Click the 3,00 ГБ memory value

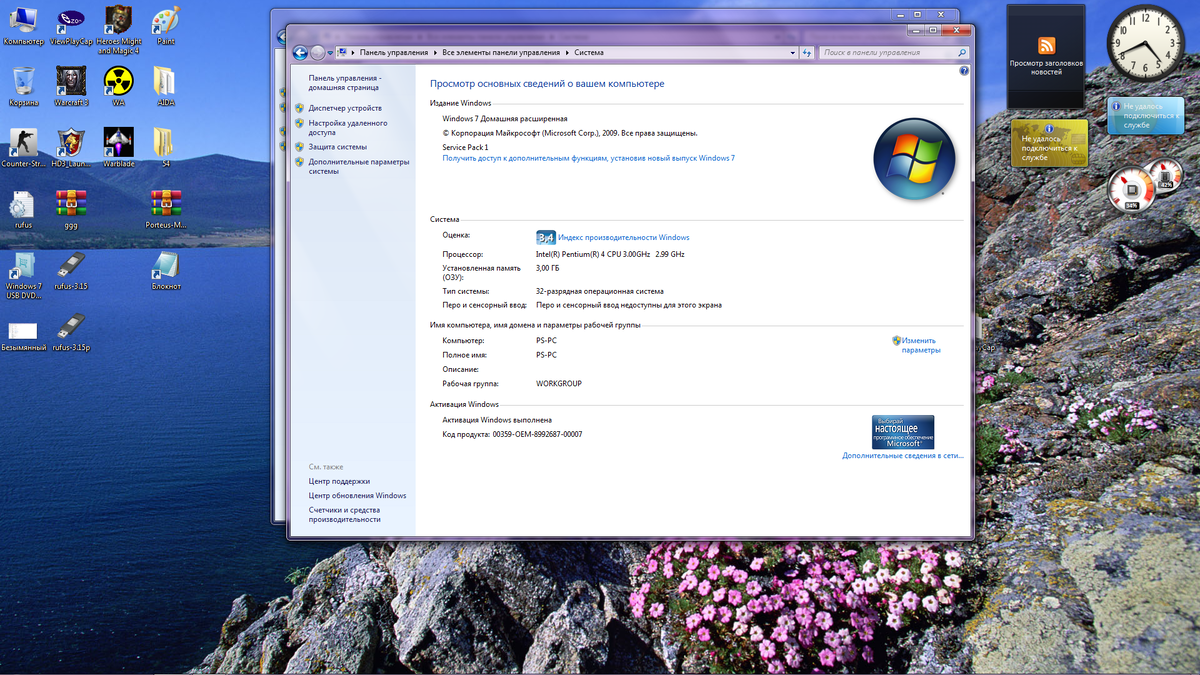point(548,268)
